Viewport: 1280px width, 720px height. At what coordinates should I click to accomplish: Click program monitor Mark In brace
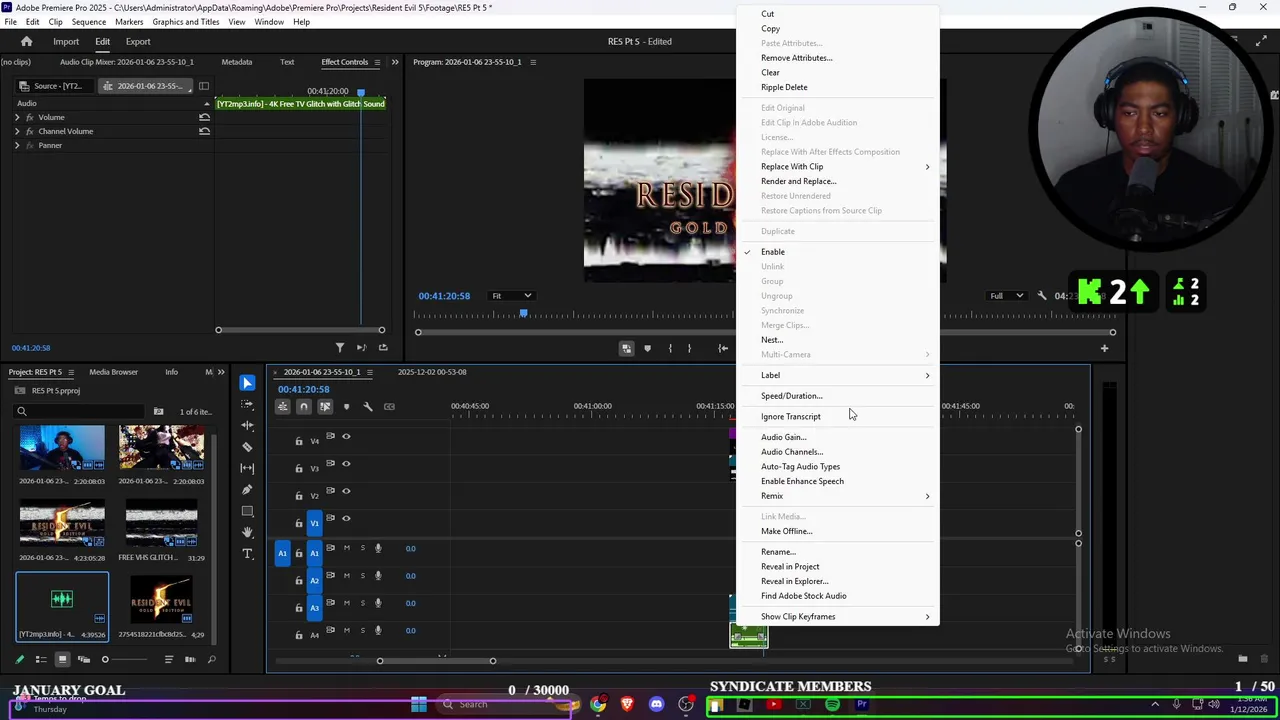point(670,348)
